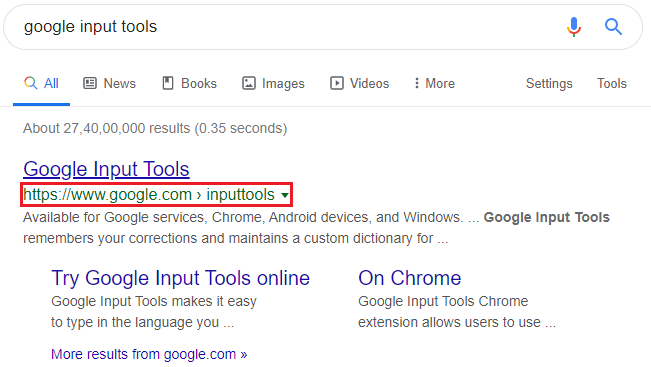The image size is (651, 367).
Task: Click the newspaper icon beside News
Action: [90, 83]
